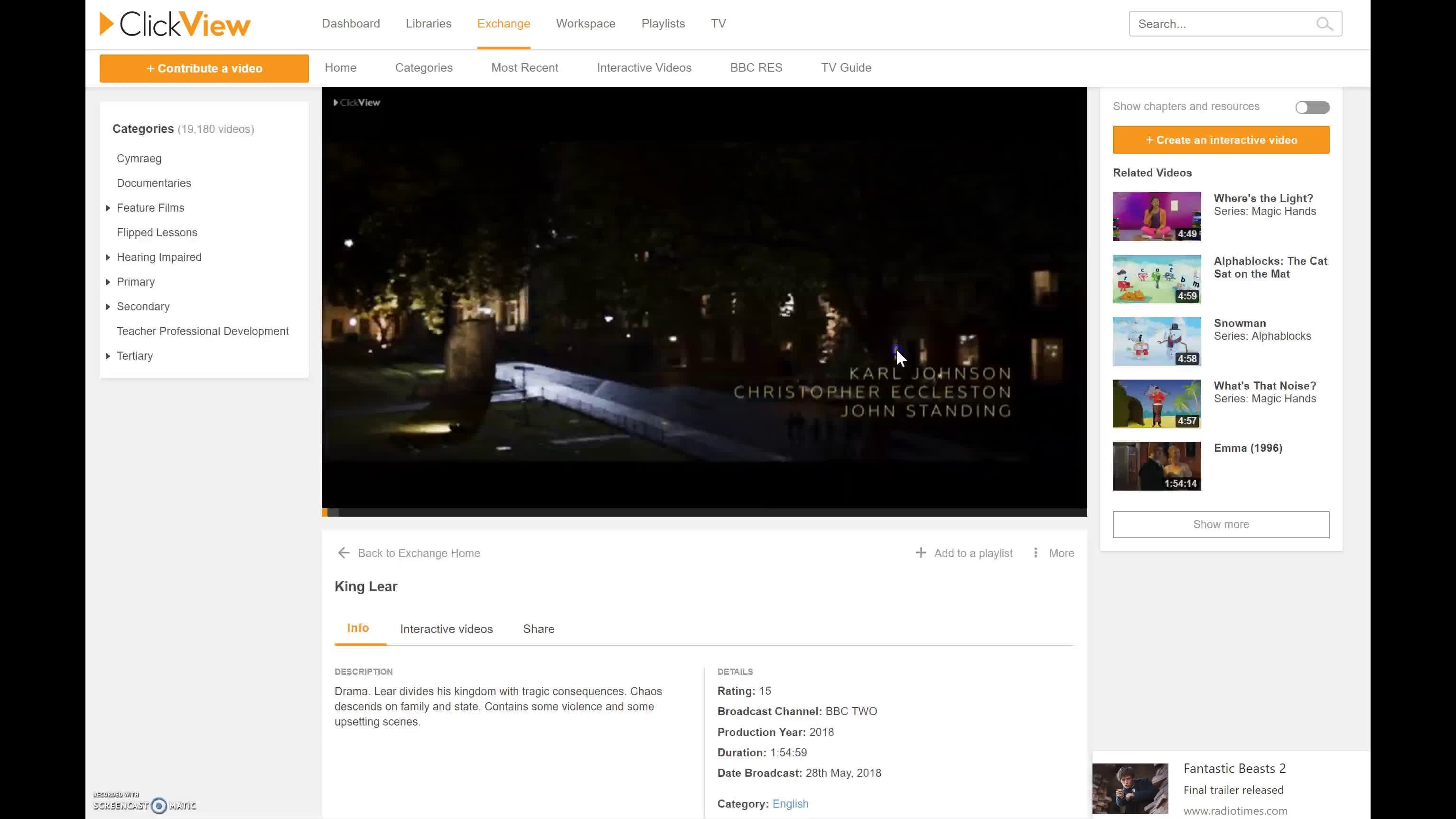Image resolution: width=1456 pixels, height=819 pixels.
Task: Click the back arrow beside Exchange Home
Action: tap(344, 553)
